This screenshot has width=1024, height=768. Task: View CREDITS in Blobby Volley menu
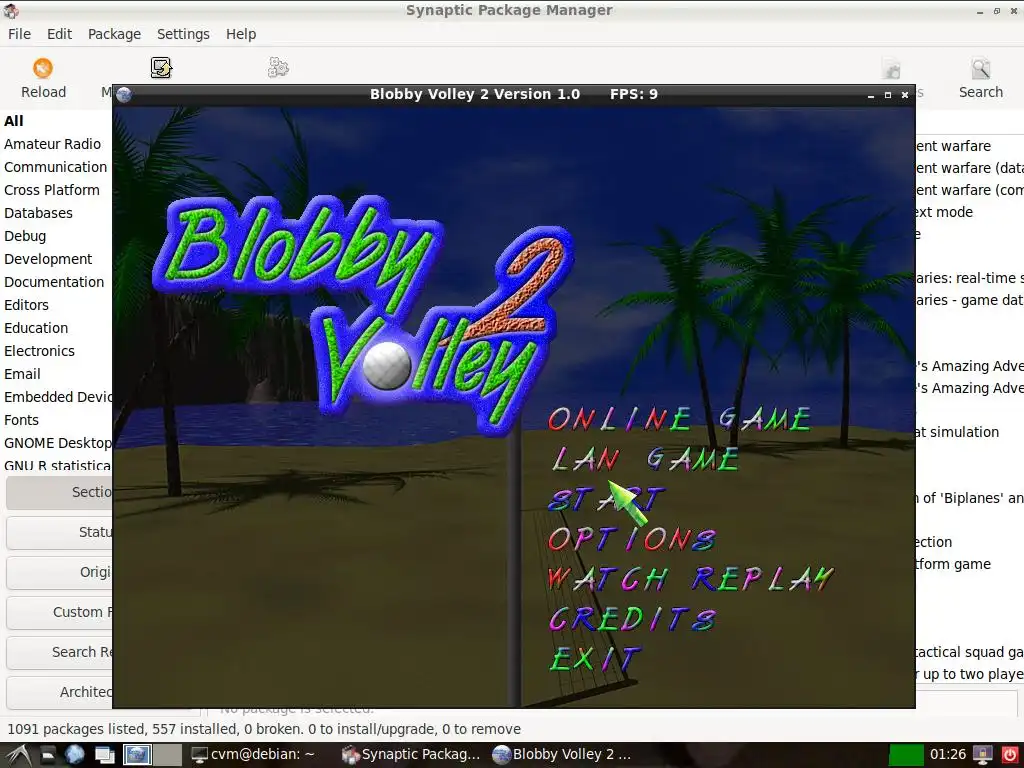[632, 619]
